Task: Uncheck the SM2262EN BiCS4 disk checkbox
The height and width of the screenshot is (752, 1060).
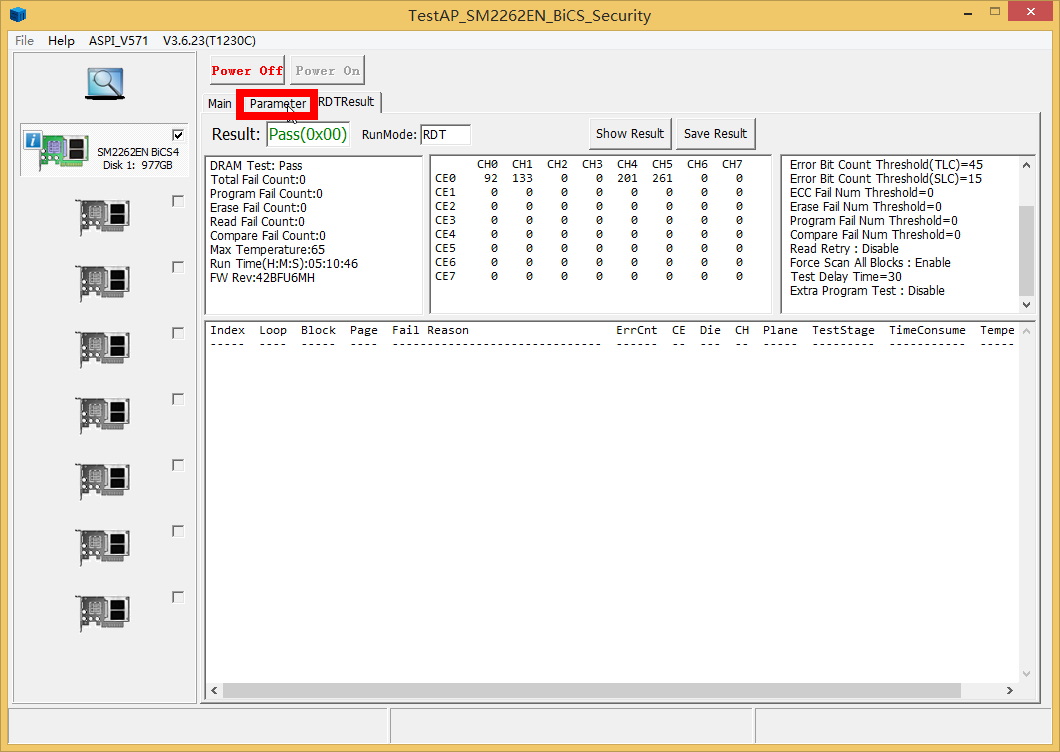Action: [x=178, y=135]
